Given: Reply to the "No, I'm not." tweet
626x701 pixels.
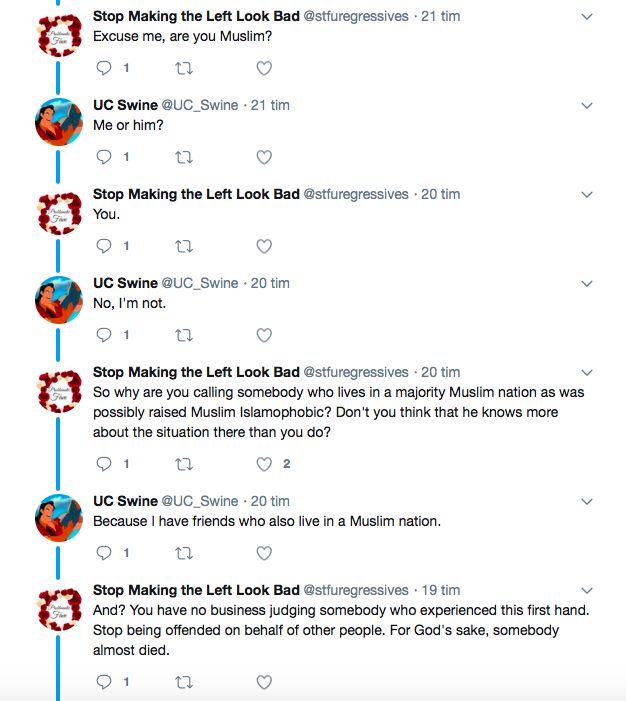Looking at the screenshot, I should click(104, 335).
